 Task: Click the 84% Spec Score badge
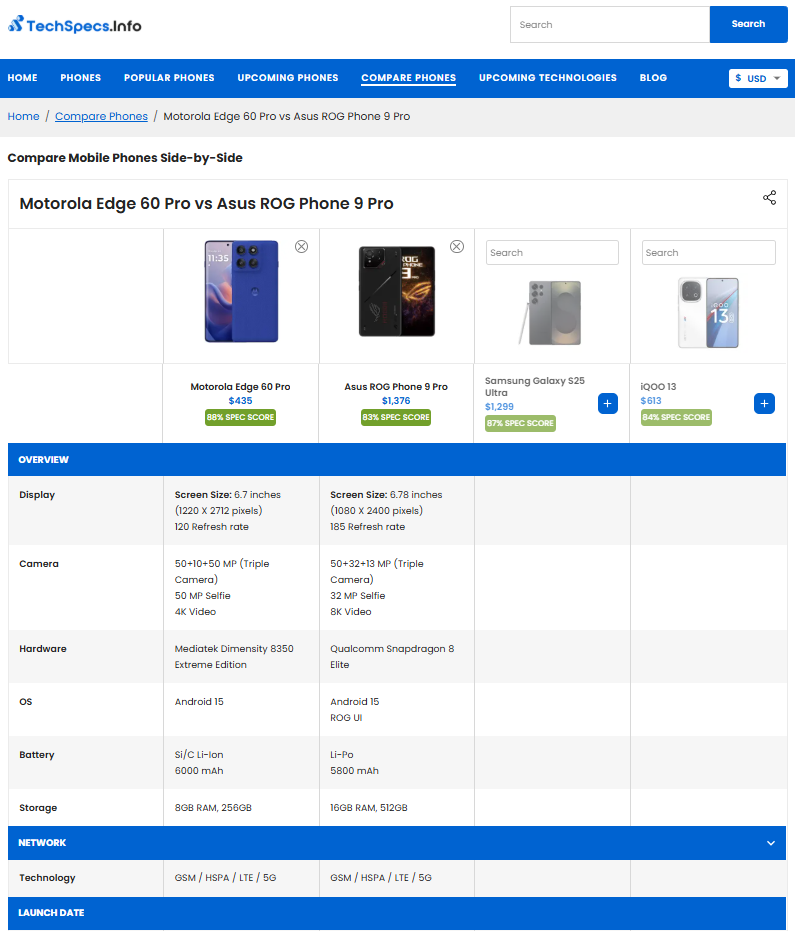click(x=676, y=417)
